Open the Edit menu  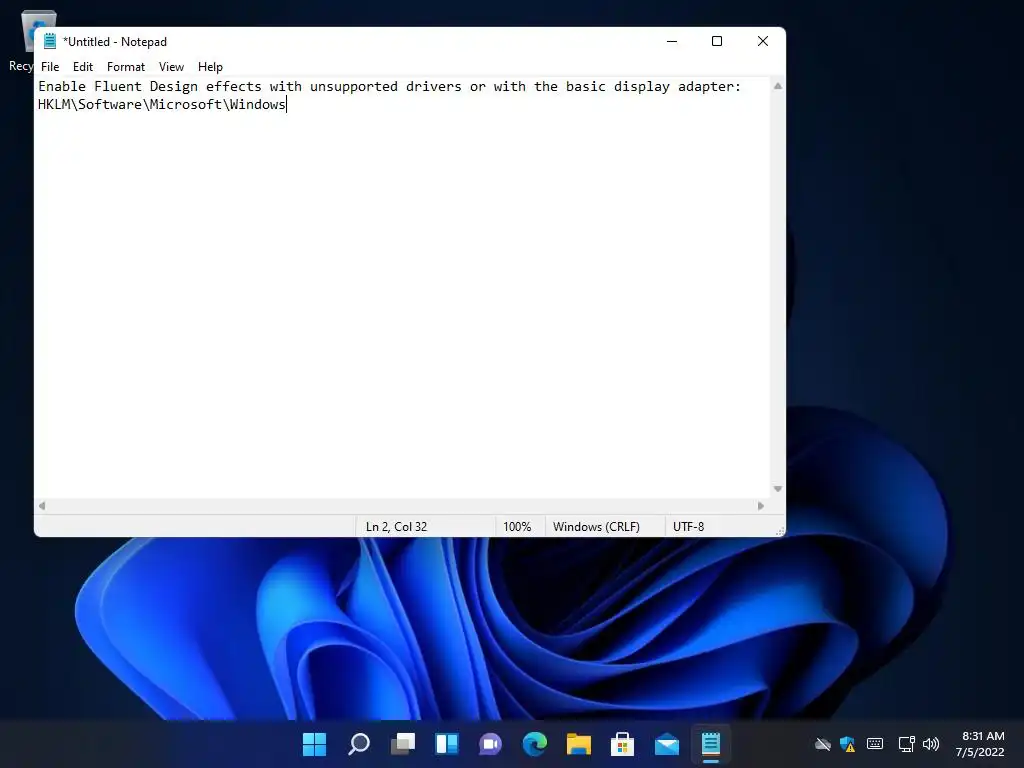tap(83, 67)
